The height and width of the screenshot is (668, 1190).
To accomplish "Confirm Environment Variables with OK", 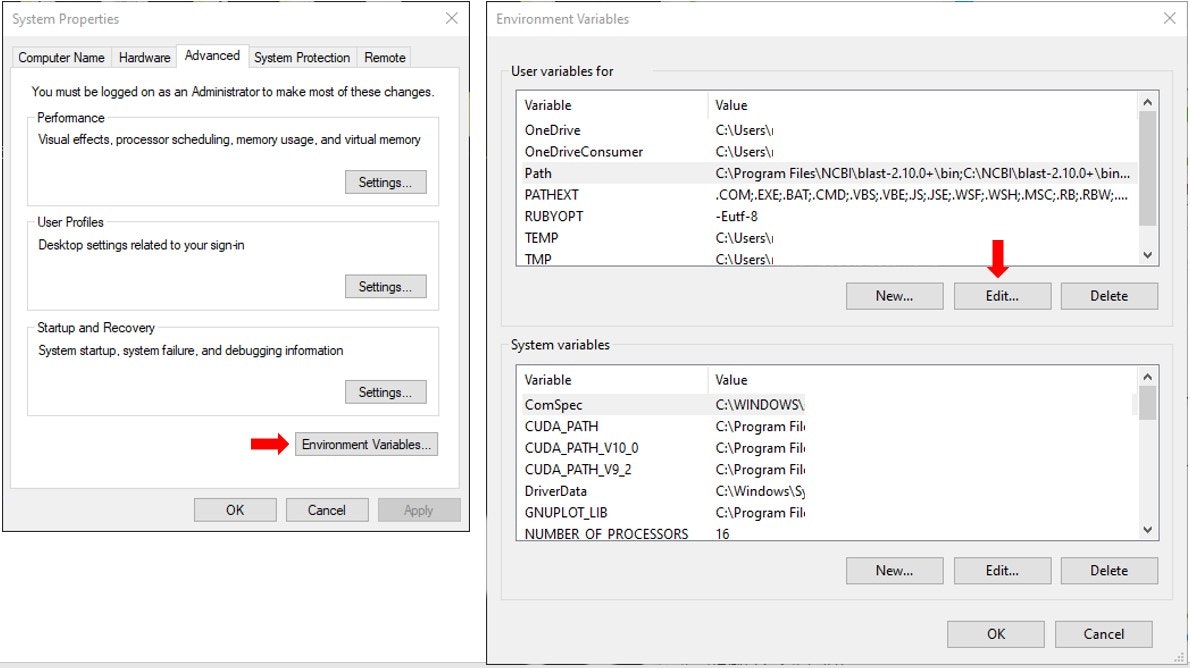I will (x=996, y=634).
